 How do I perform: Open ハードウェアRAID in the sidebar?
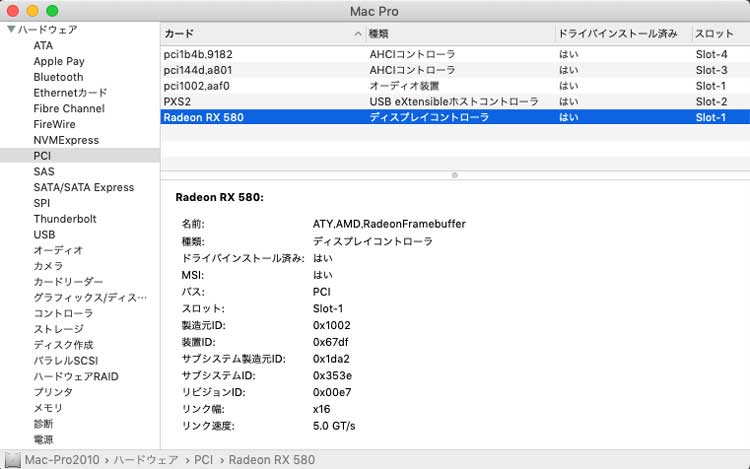[76, 376]
